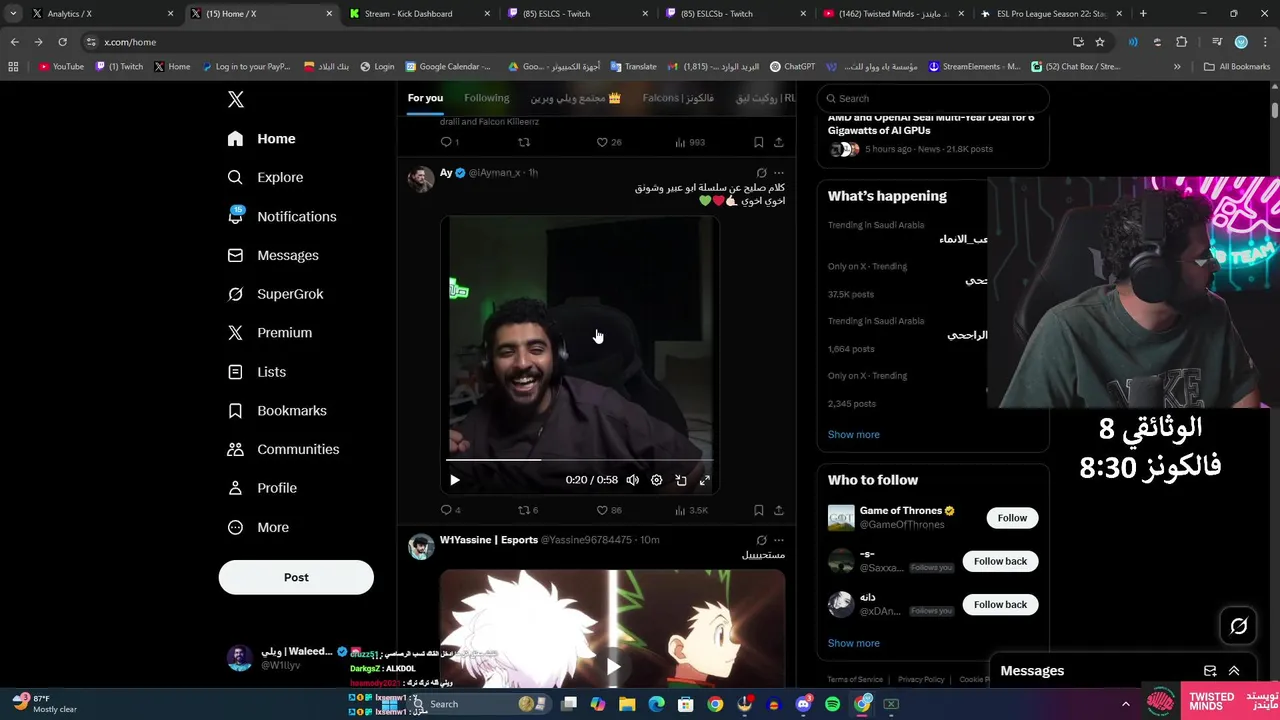Switch to the For you tab

pyautogui.click(x=425, y=98)
